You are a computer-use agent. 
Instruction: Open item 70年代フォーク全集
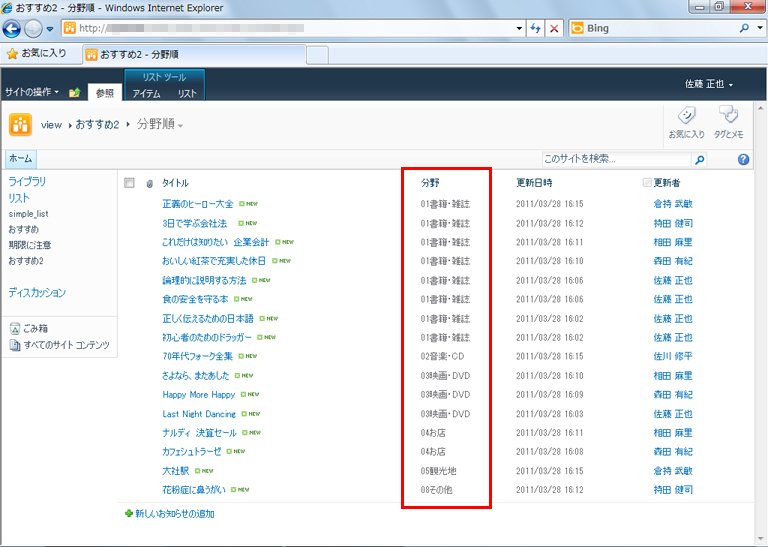197,356
